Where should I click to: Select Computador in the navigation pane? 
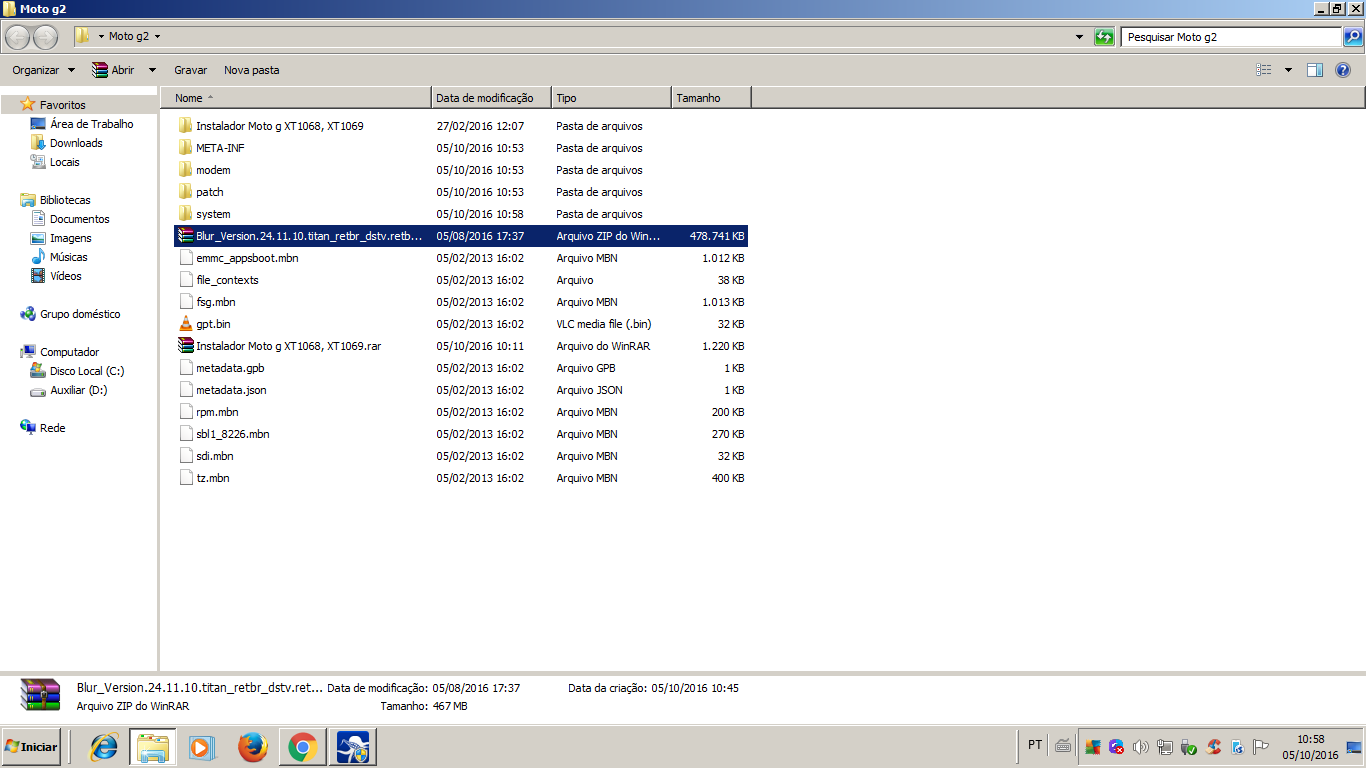coord(69,352)
